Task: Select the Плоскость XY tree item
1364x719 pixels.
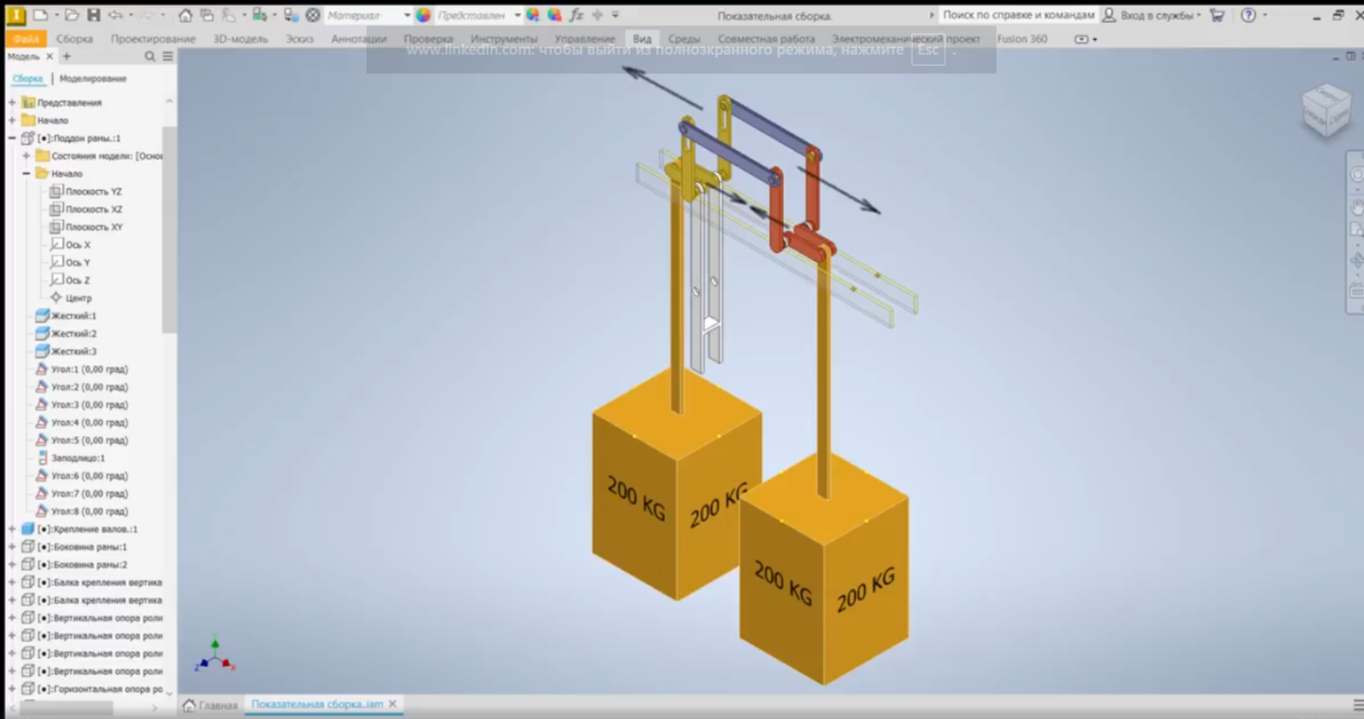Action: pos(86,227)
